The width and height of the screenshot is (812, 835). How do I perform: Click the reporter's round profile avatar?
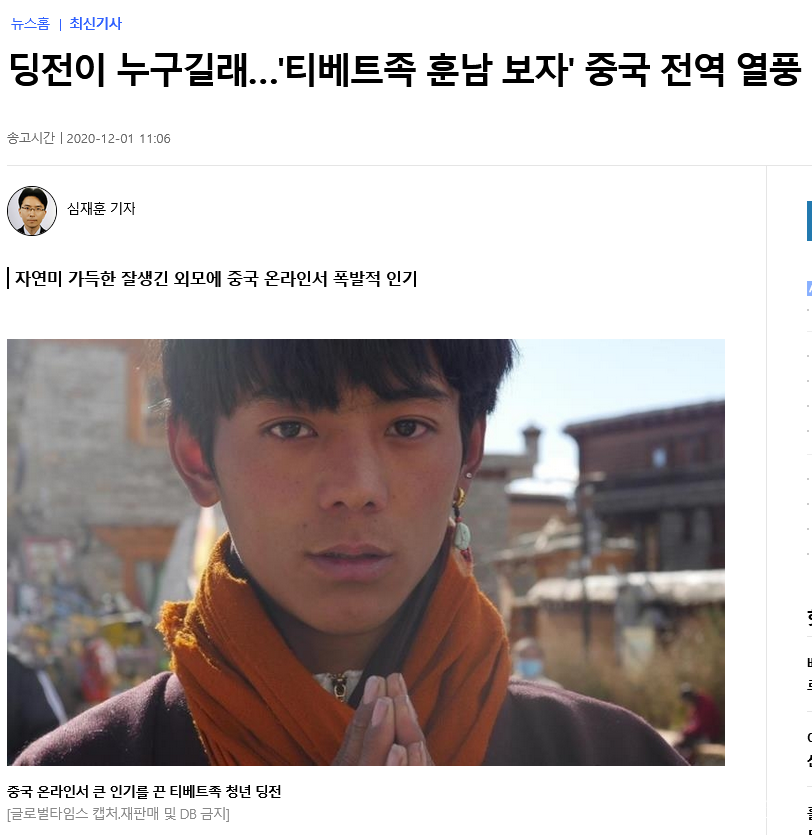point(32,210)
